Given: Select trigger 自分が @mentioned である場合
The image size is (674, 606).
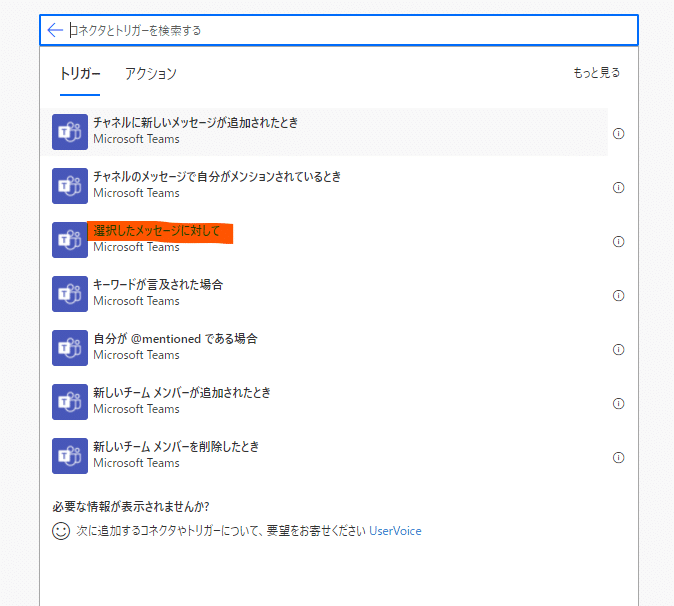Looking at the screenshot, I should (325, 348).
